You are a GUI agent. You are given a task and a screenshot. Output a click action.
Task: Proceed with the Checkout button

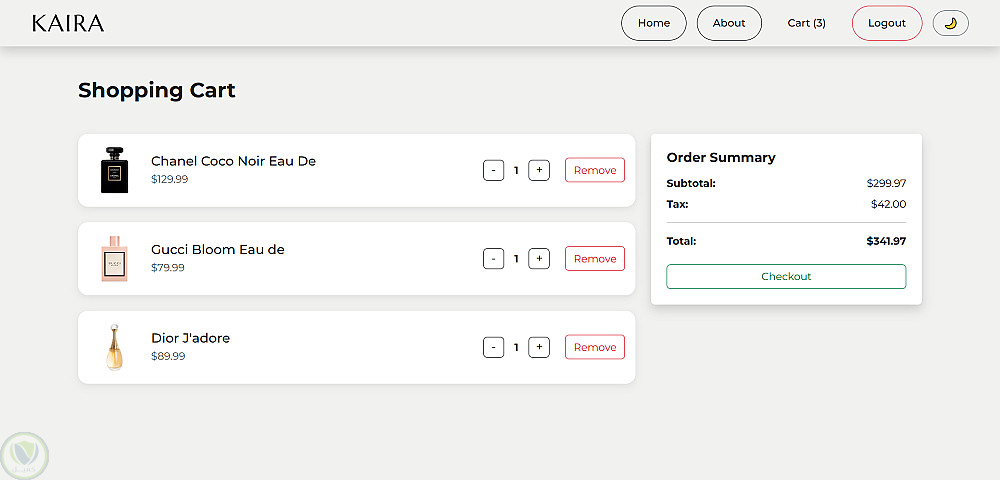click(786, 276)
